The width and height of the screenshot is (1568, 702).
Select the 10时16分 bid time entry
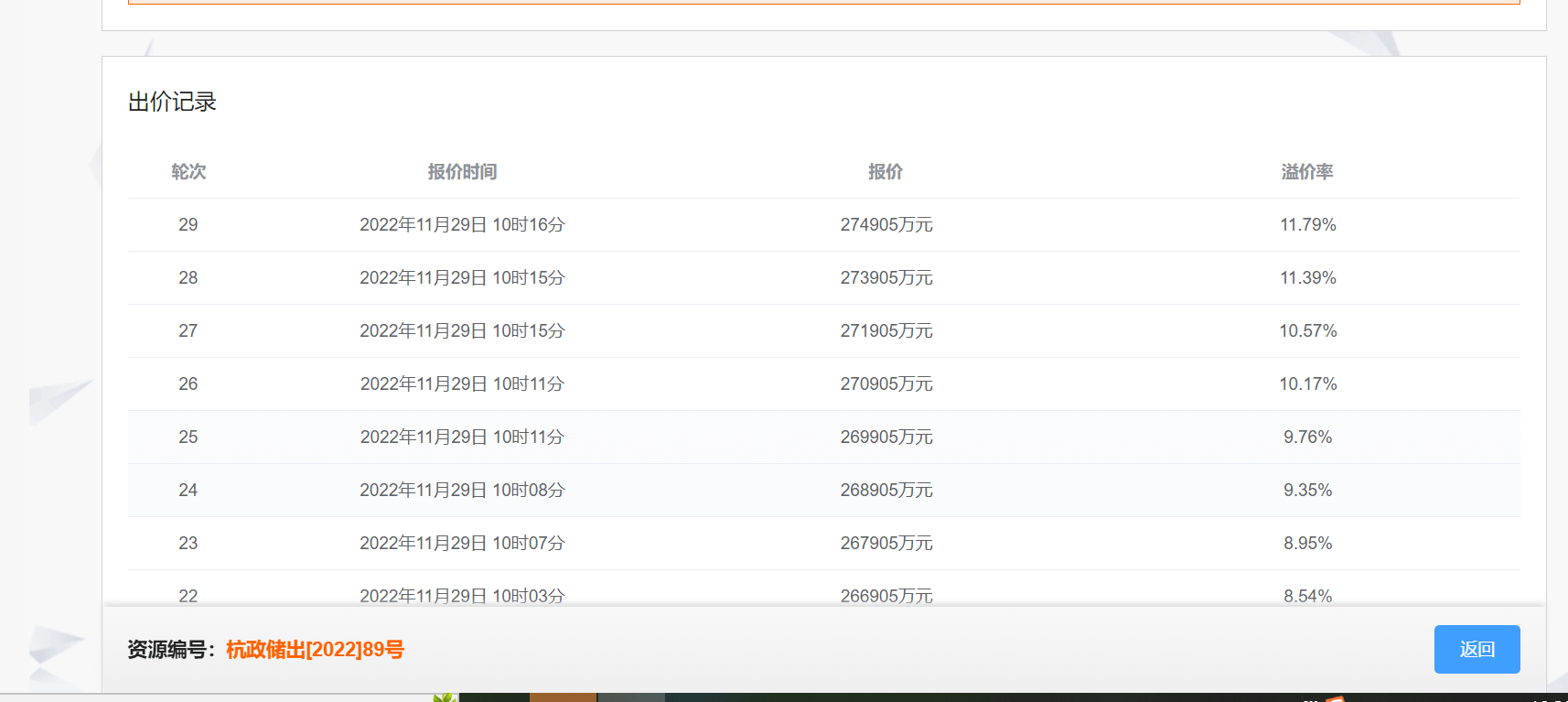(x=462, y=225)
